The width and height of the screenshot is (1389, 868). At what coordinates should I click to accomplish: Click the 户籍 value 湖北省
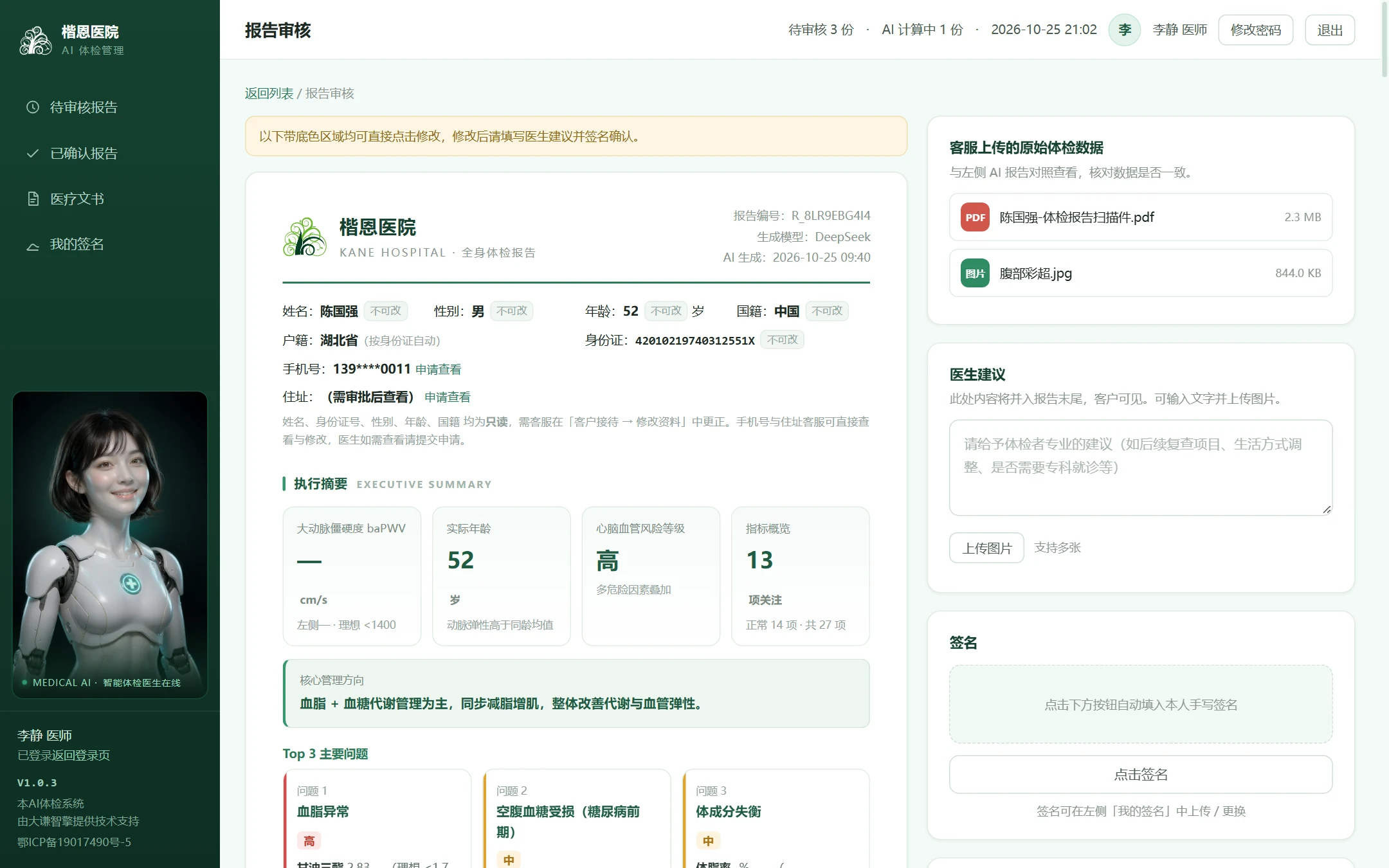(x=339, y=341)
